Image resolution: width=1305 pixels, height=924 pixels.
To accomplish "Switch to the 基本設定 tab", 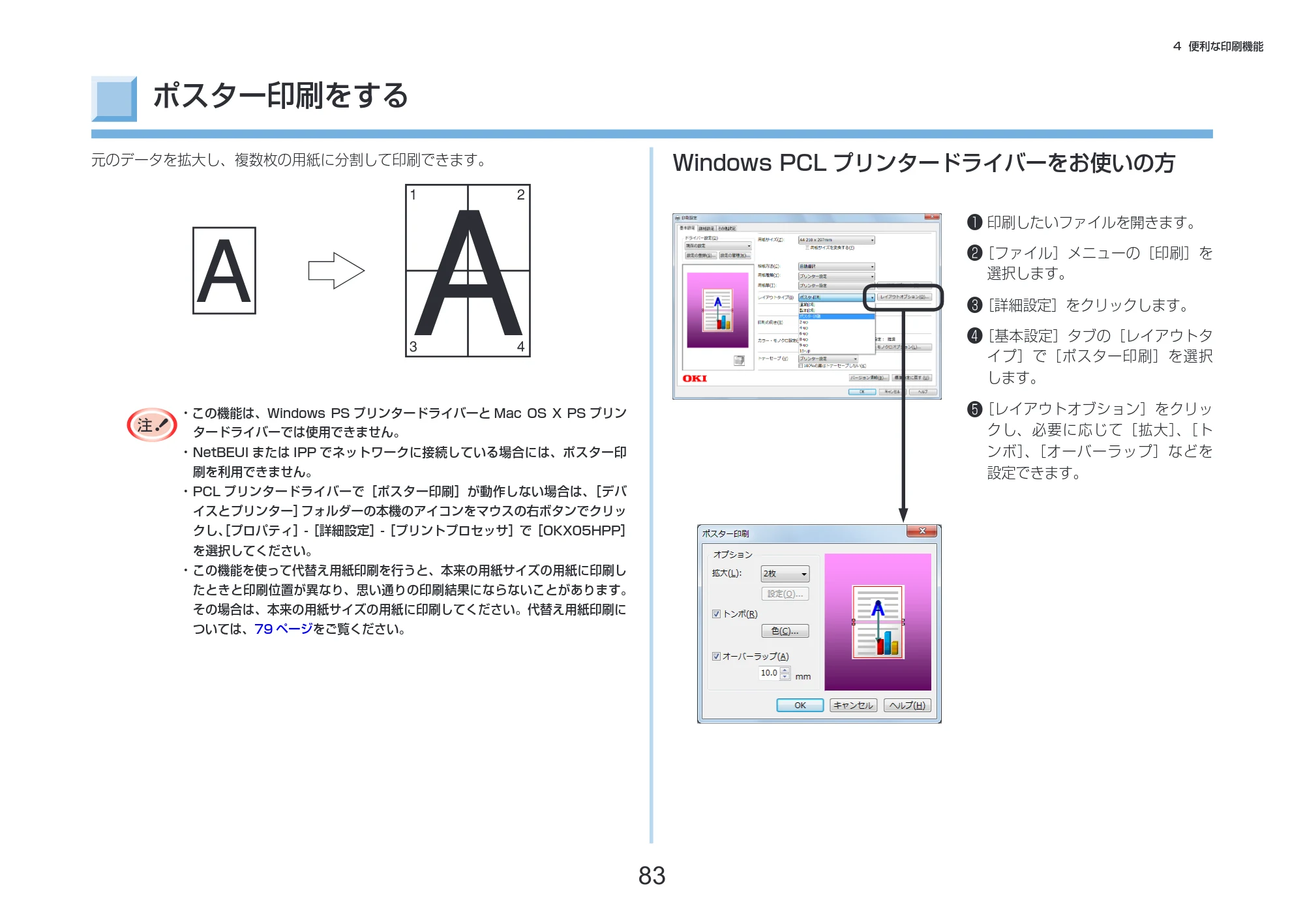I will tap(687, 228).
